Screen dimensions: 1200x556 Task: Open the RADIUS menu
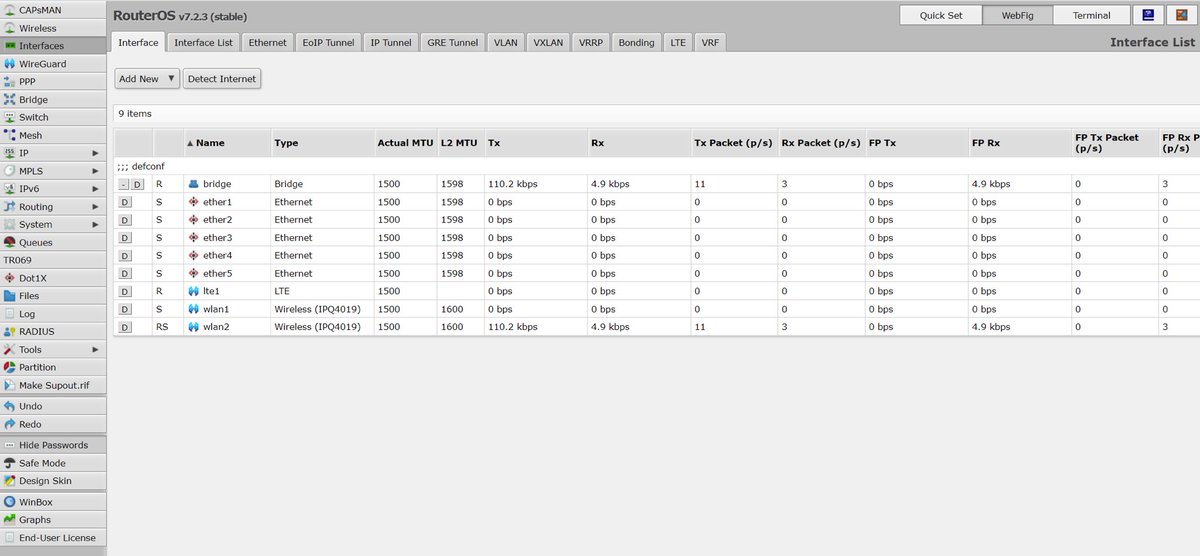pyautogui.click(x=53, y=332)
